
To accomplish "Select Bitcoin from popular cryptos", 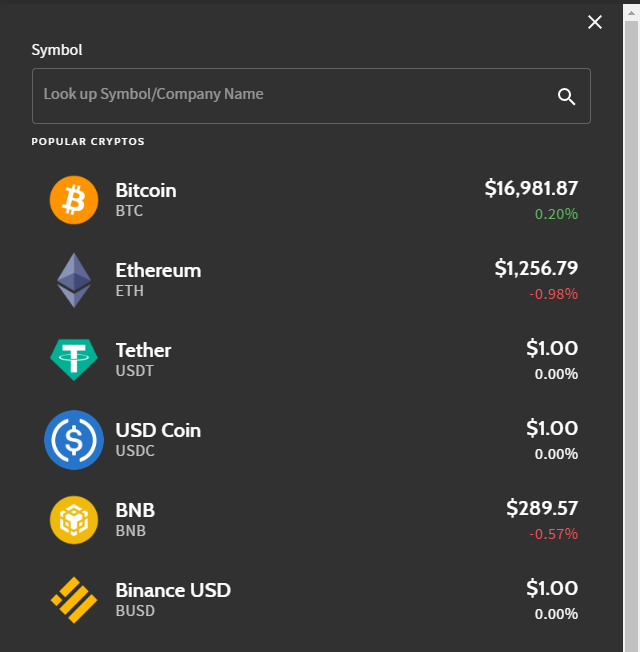I will [x=146, y=190].
